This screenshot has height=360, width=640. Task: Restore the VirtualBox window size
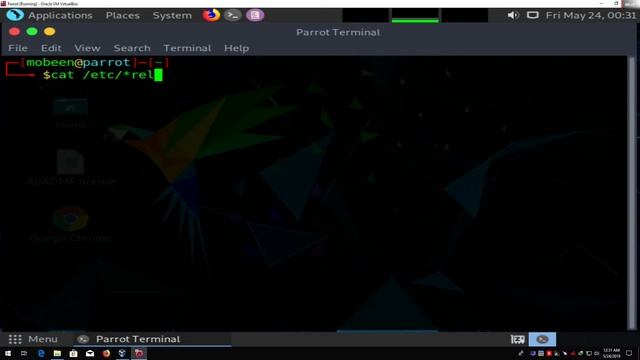(616, 3)
